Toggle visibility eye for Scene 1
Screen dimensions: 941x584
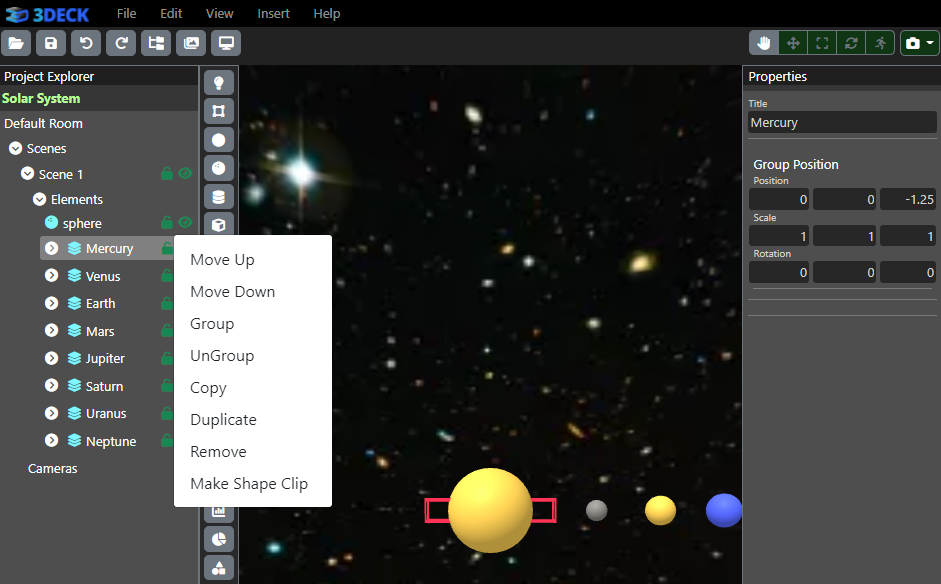[x=185, y=174]
